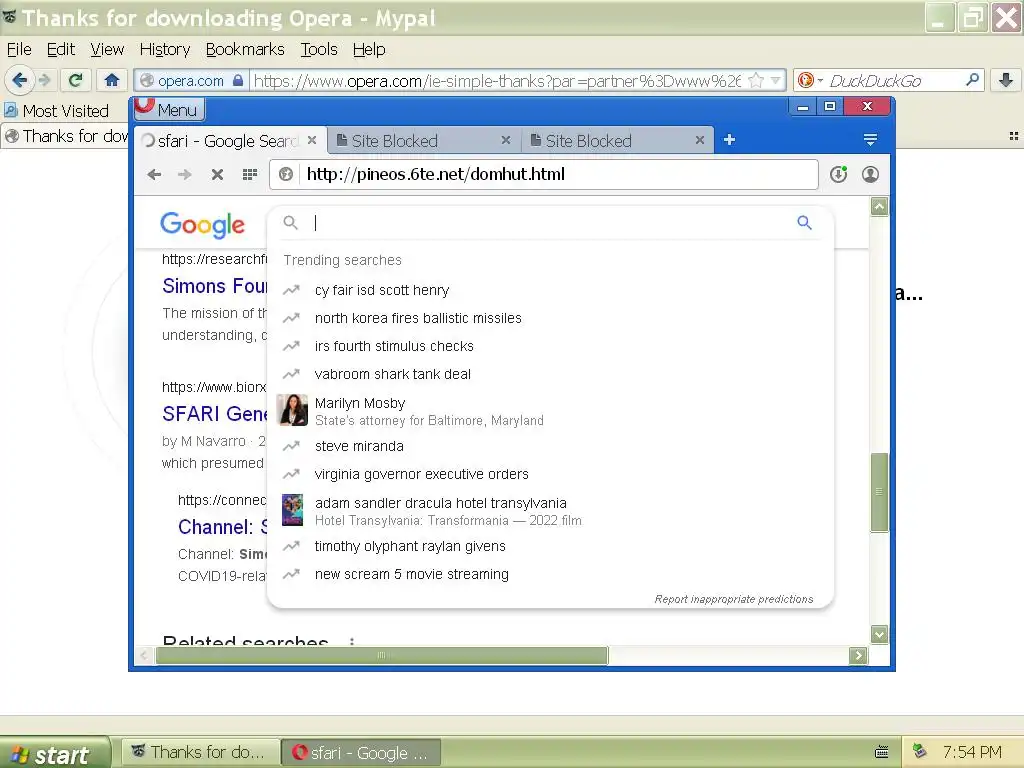Viewport: 1024px width, 768px height.
Task: Click Opera vertical scrollbar down arrow
Action: (x=879, y=634)
